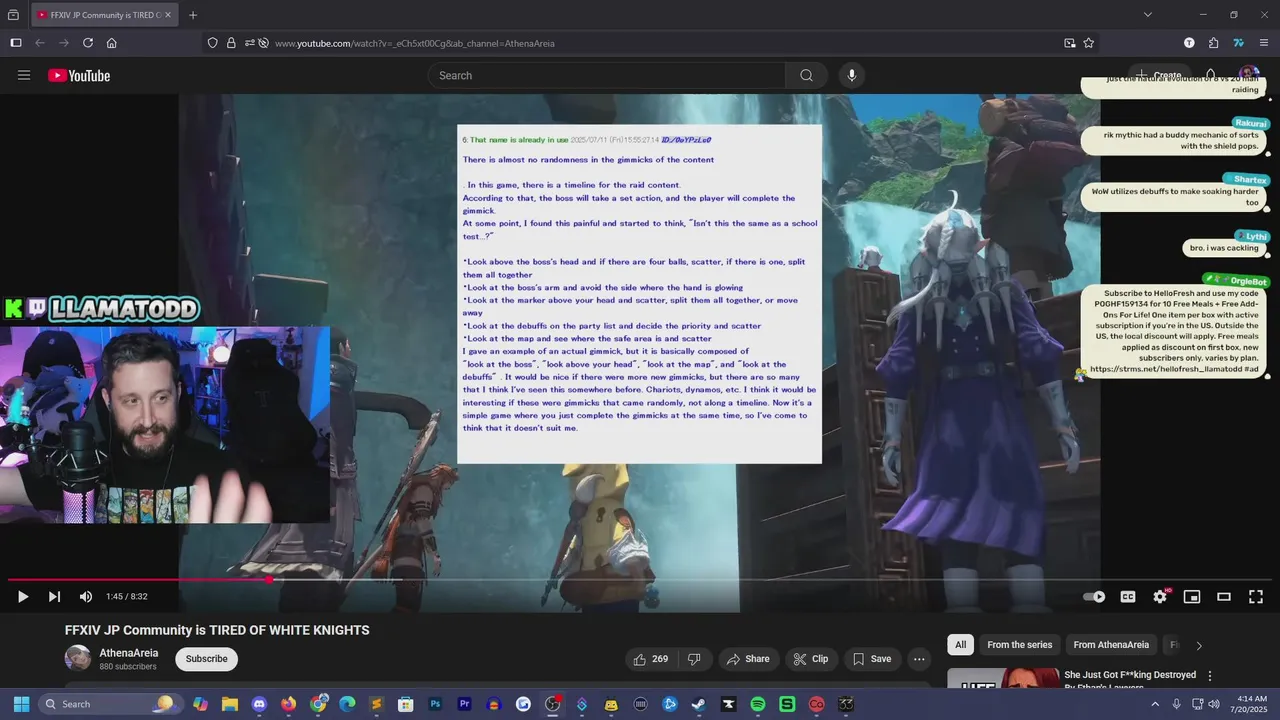This screenshot has height=720, width=1280.
Task: Save the video to a playlist
Action: click(x=871, y=659)
